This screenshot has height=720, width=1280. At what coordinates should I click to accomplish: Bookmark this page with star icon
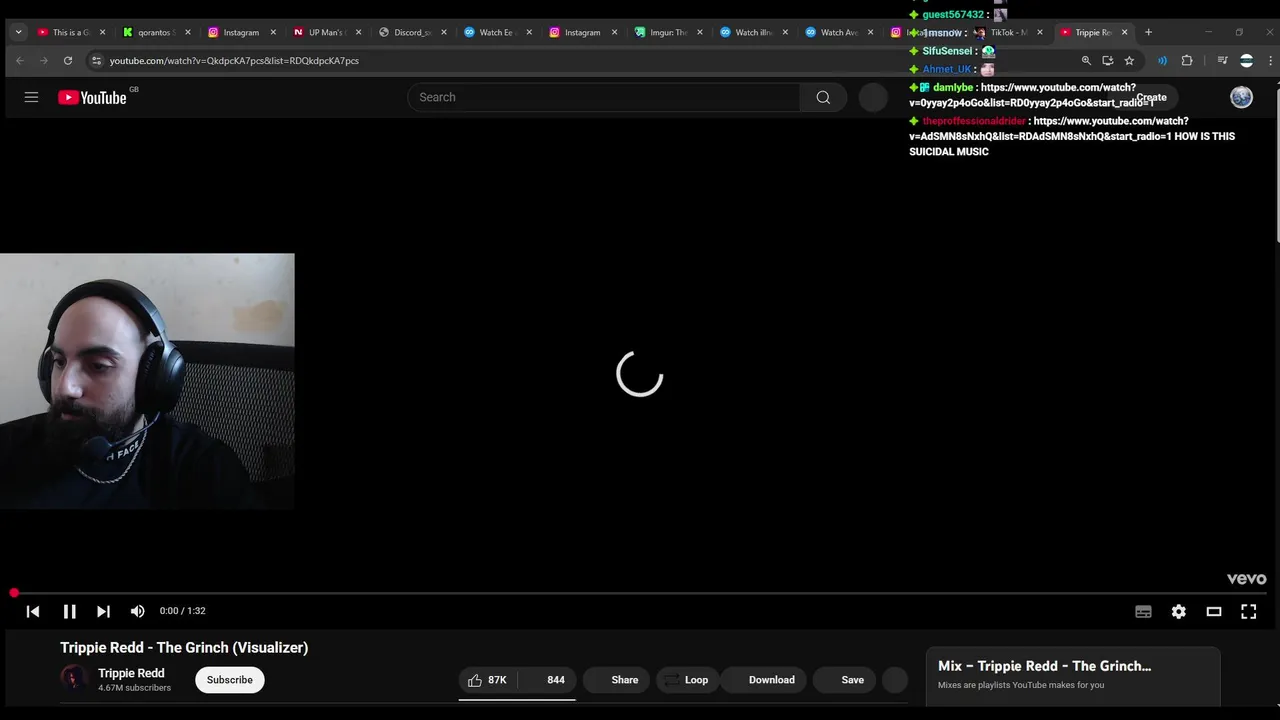1129,61
